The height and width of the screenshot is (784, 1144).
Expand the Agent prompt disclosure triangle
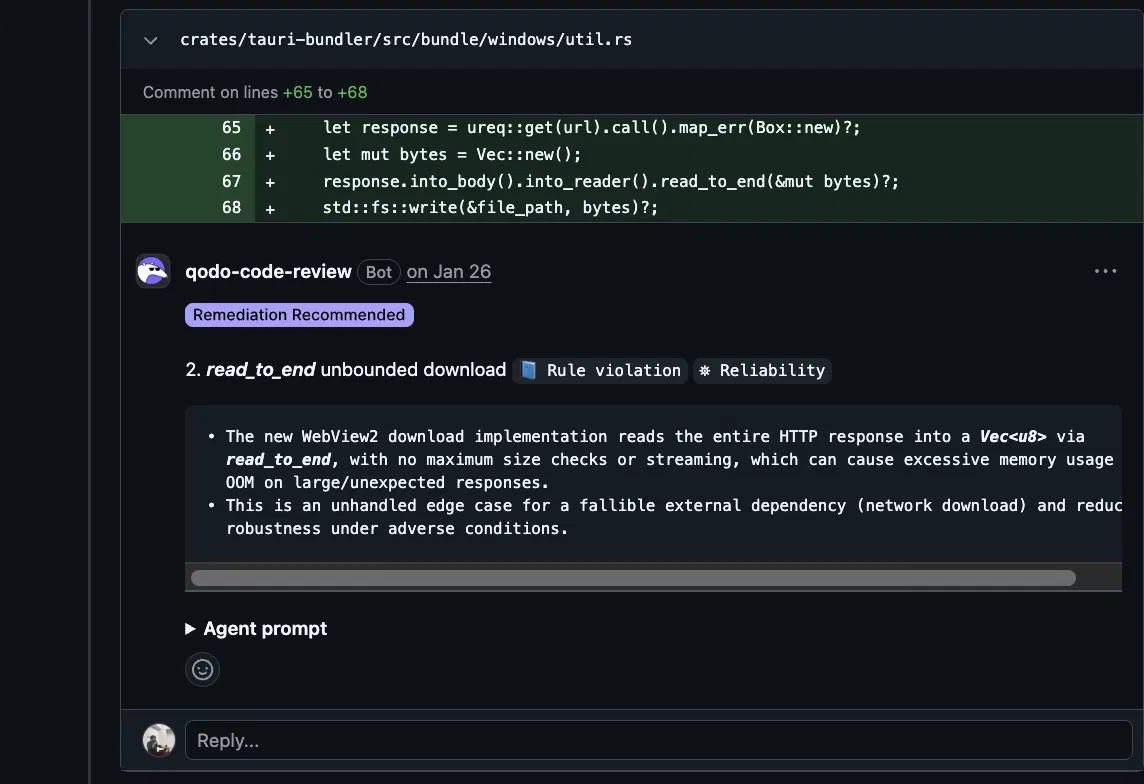click(190, 629)
